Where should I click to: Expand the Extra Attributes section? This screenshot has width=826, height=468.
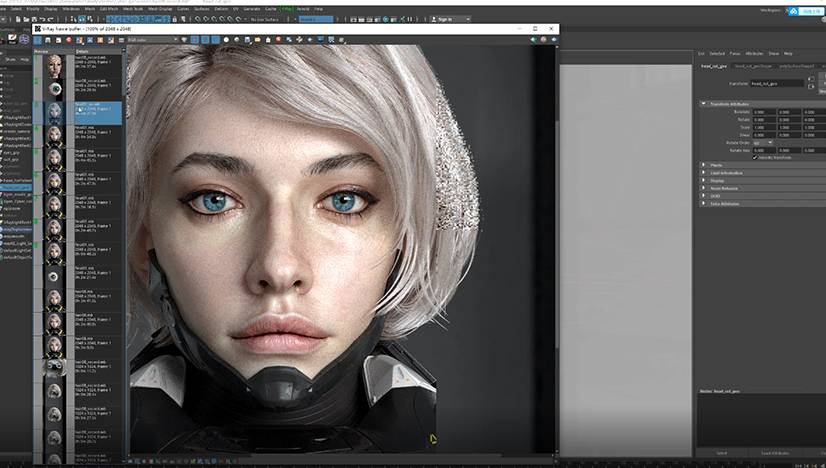[703, 203]
